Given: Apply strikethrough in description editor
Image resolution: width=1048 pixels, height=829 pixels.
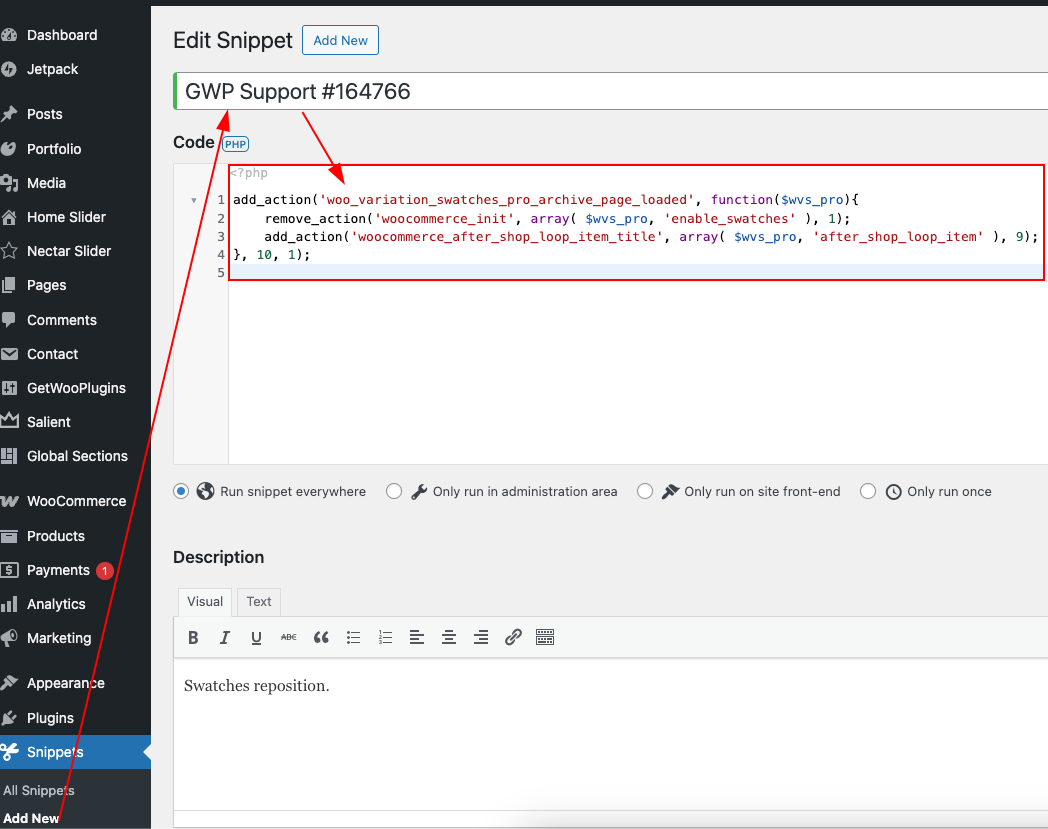Looking at the screenshot, I should (x=289, y=638).
